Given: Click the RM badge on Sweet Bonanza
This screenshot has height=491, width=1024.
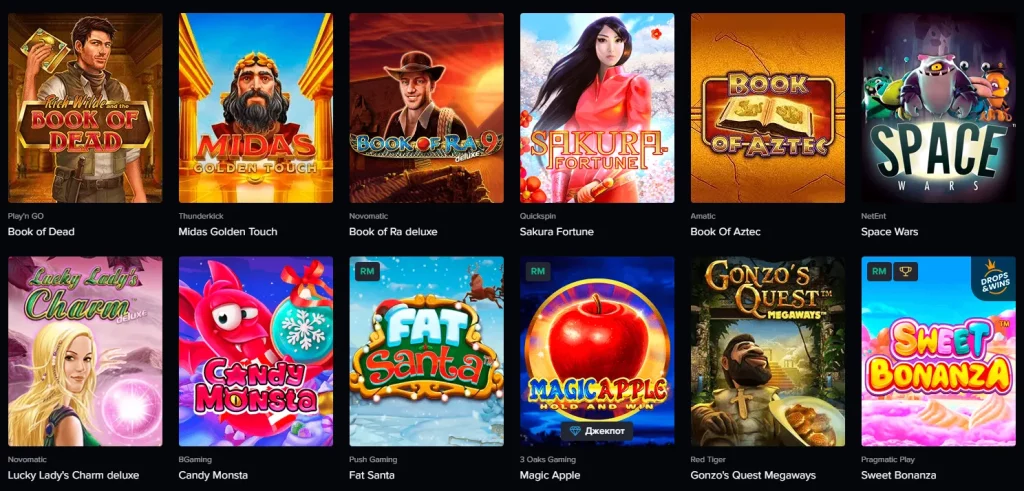Looking at the screenshot, I should point(878,272).
